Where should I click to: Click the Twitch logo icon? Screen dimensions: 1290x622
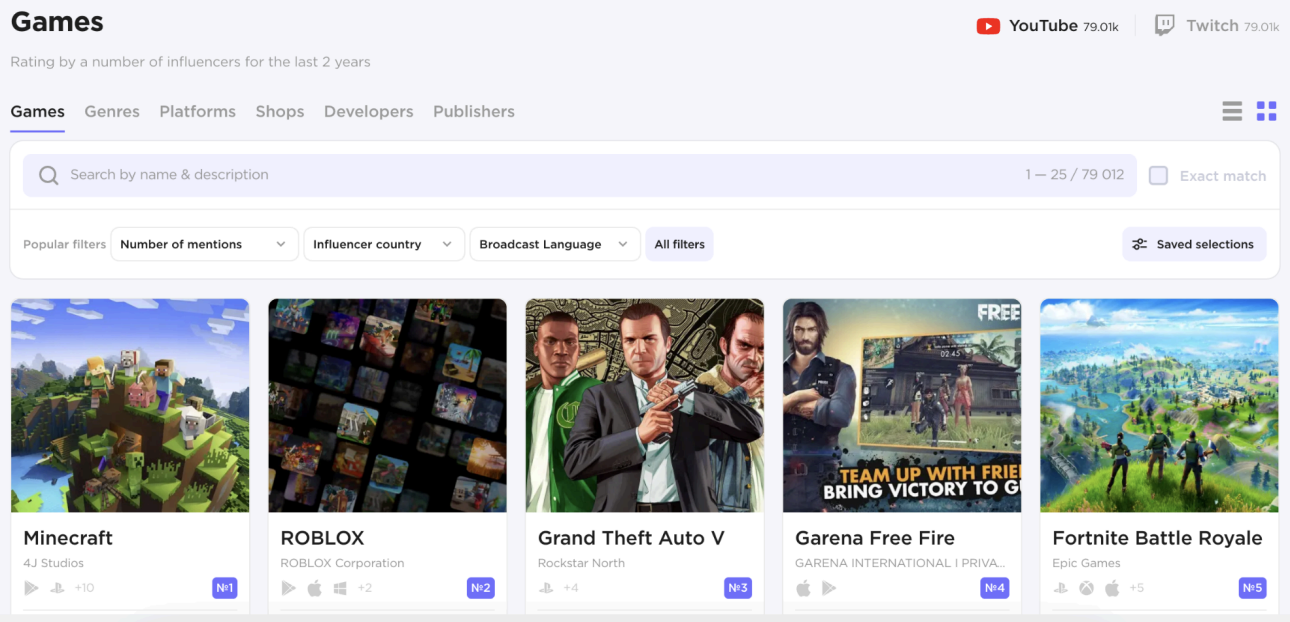1164,26
